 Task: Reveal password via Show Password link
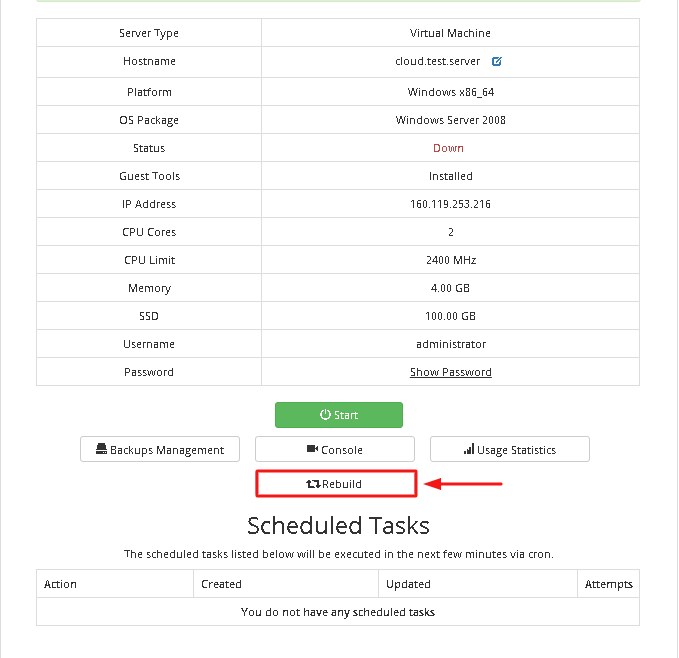point(450,372)
